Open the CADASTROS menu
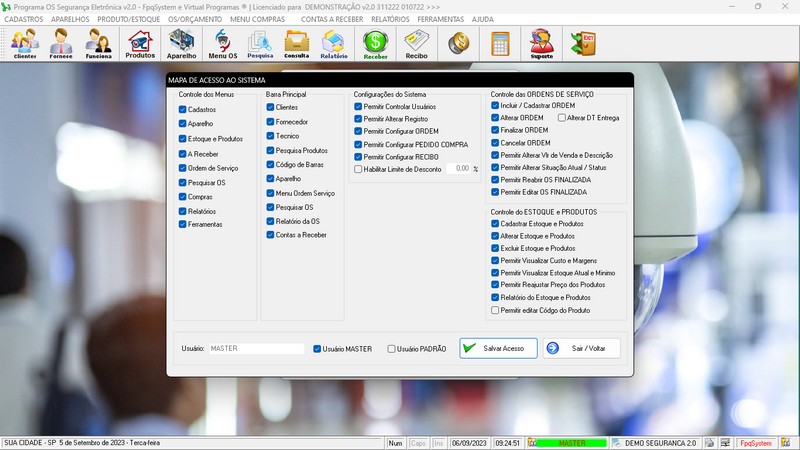This screenshot has width=800, height=450. tap(23, 19)
